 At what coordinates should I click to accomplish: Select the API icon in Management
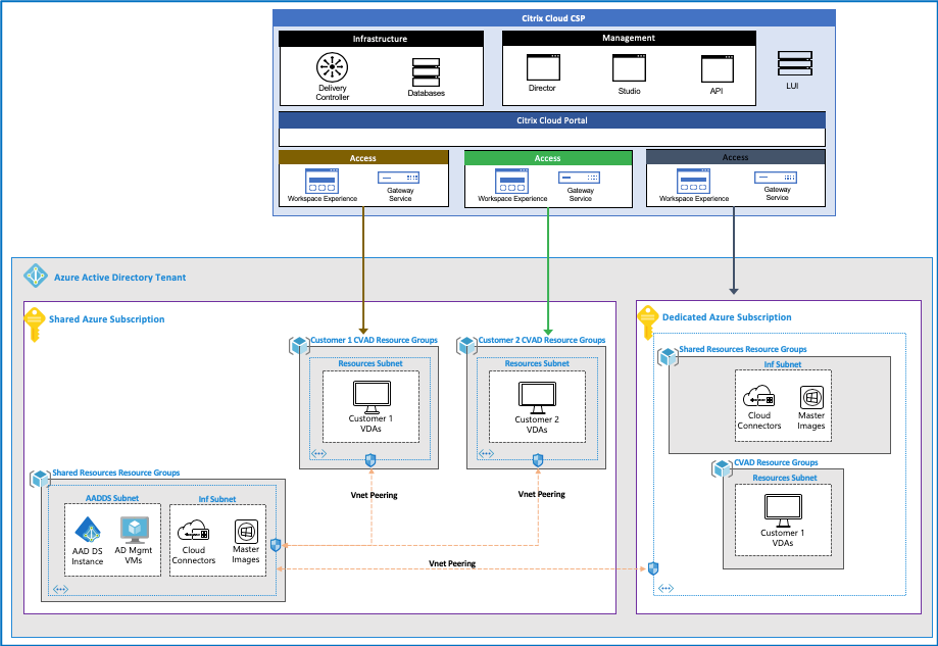[715, 68]
